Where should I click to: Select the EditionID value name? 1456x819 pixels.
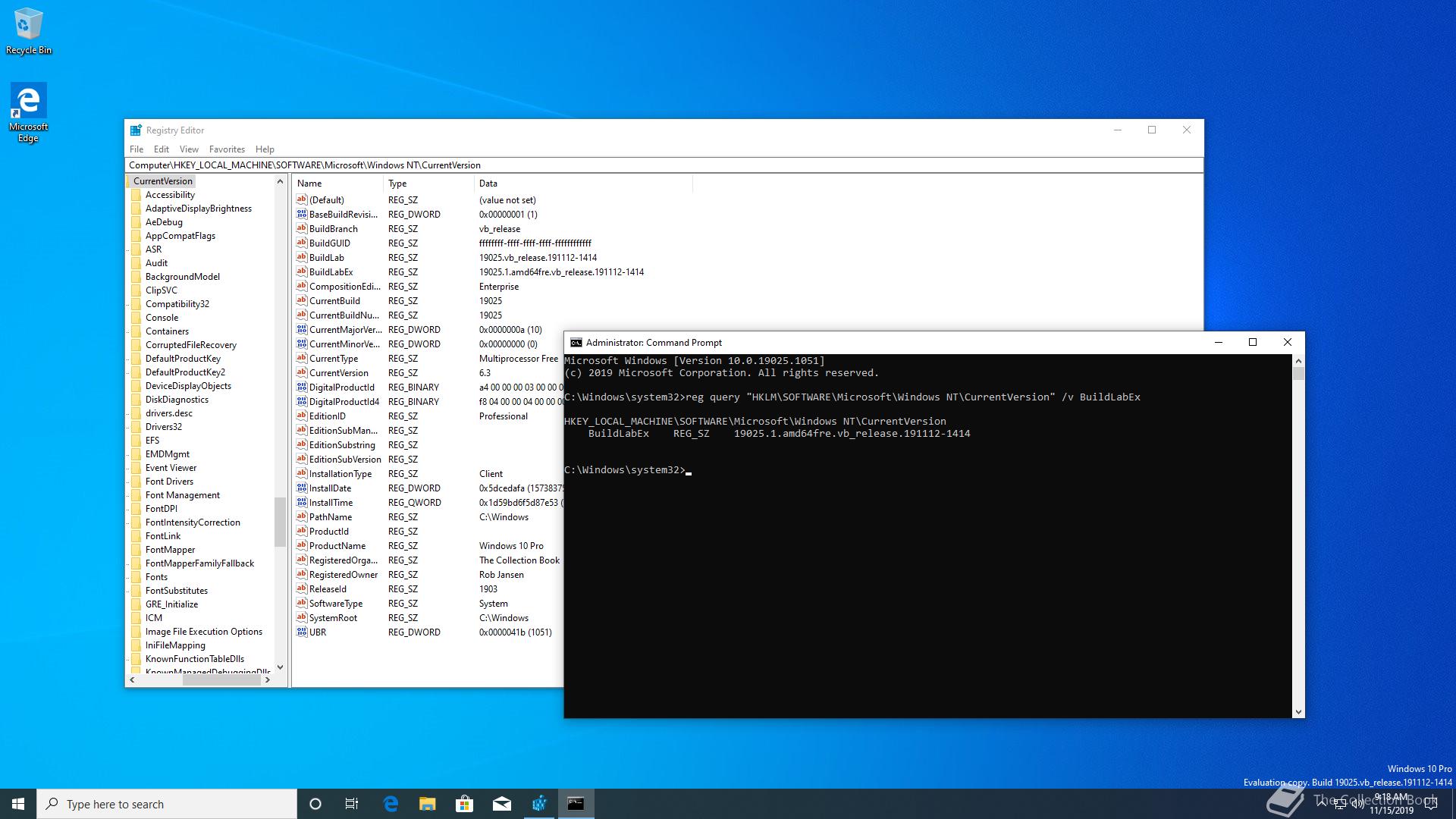(x=327, y=416)
